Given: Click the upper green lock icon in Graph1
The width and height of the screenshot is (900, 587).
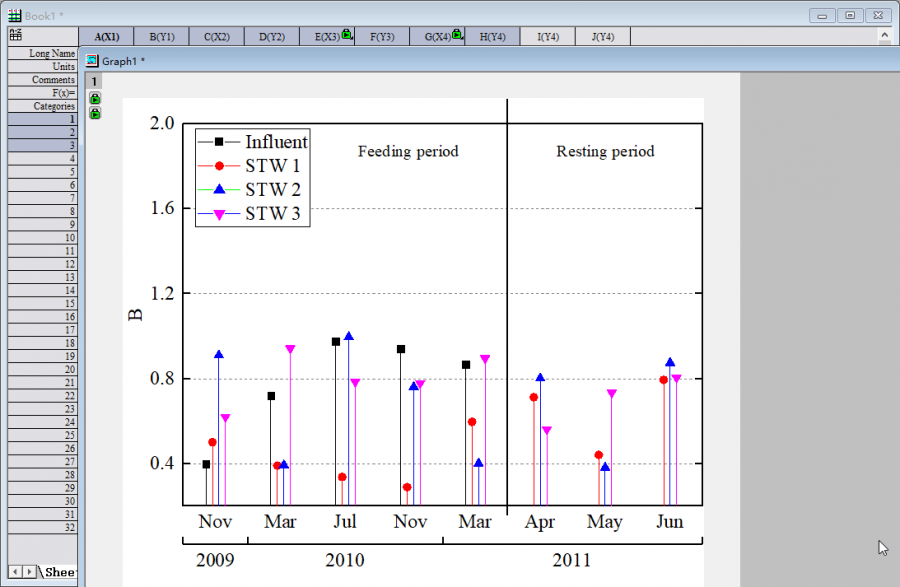Looking at the screenshot, I should pos(95,99).
